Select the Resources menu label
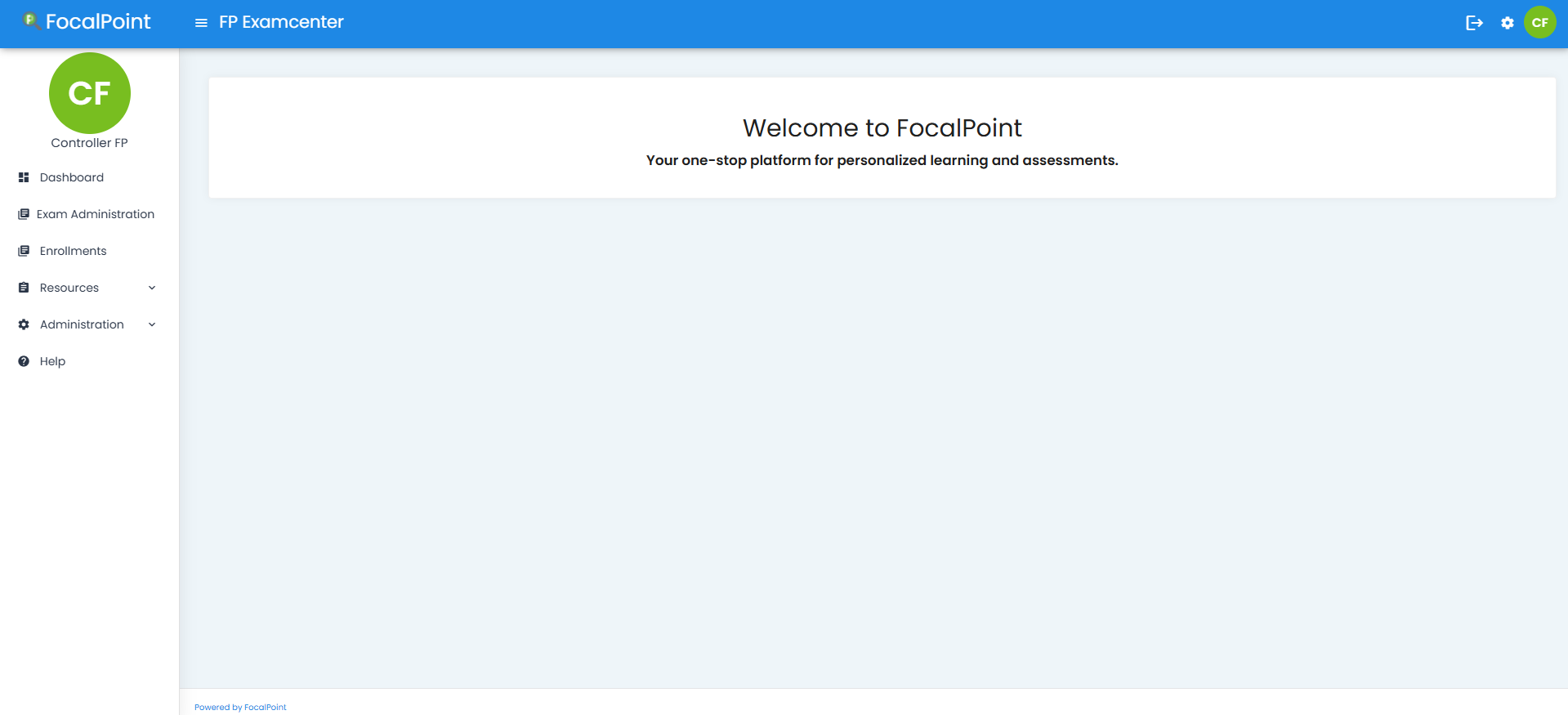Image resolution: width=1568 pixels, height=715 pixels. [69, 288]
